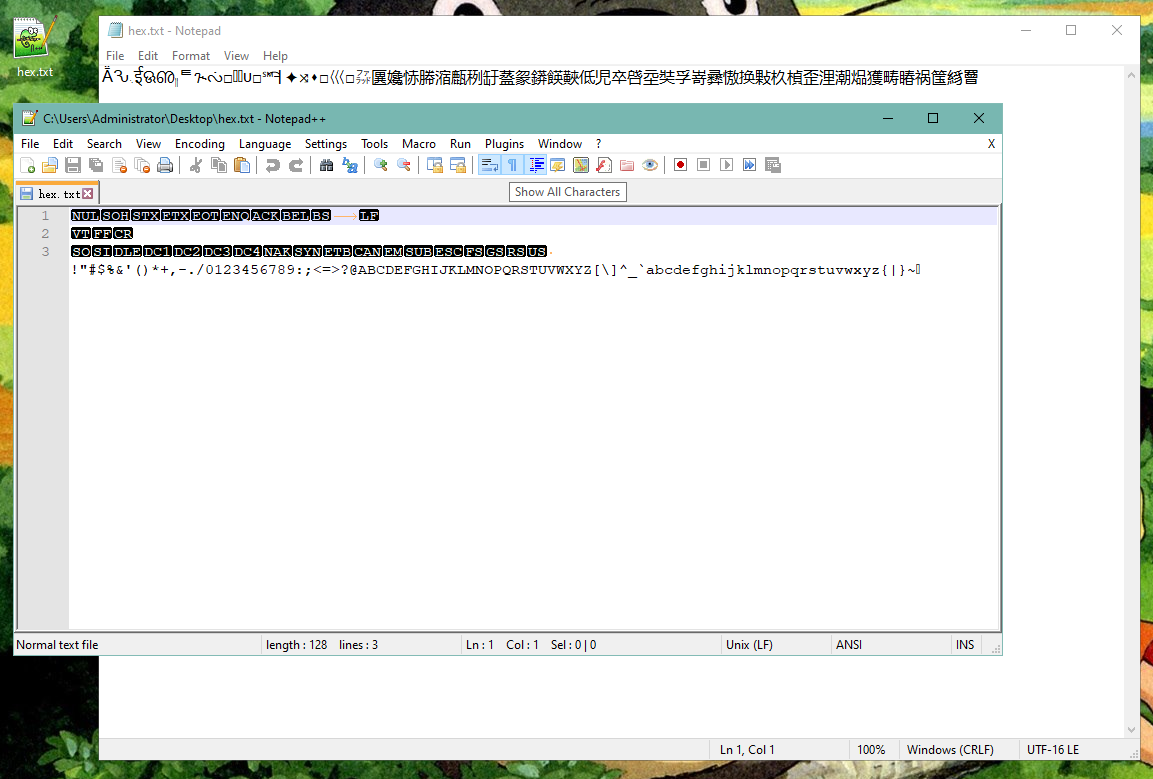Viewport: 1153px width, 779px height.
Task: Toggle Word wrap in the toolbar
Action: [489, 165]
